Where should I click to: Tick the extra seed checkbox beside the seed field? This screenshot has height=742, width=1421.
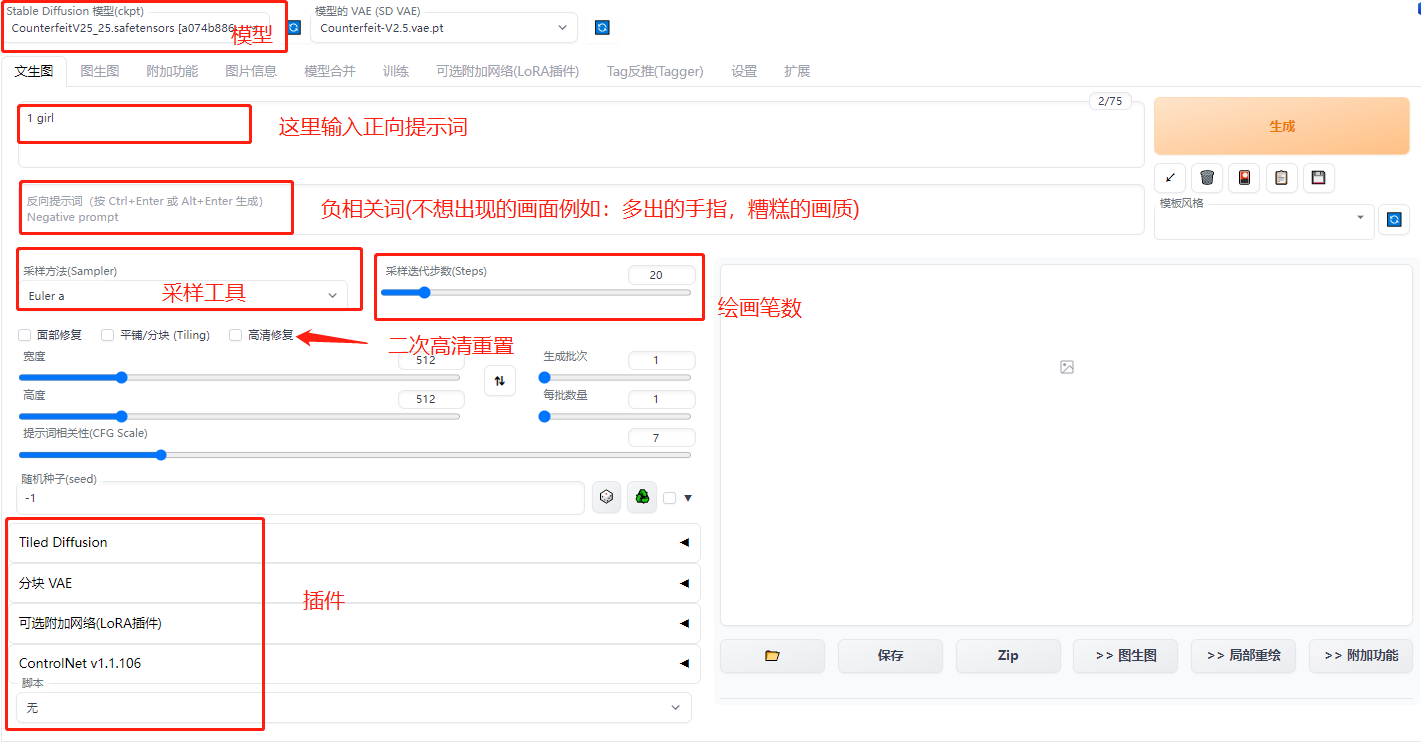[670, 498]
